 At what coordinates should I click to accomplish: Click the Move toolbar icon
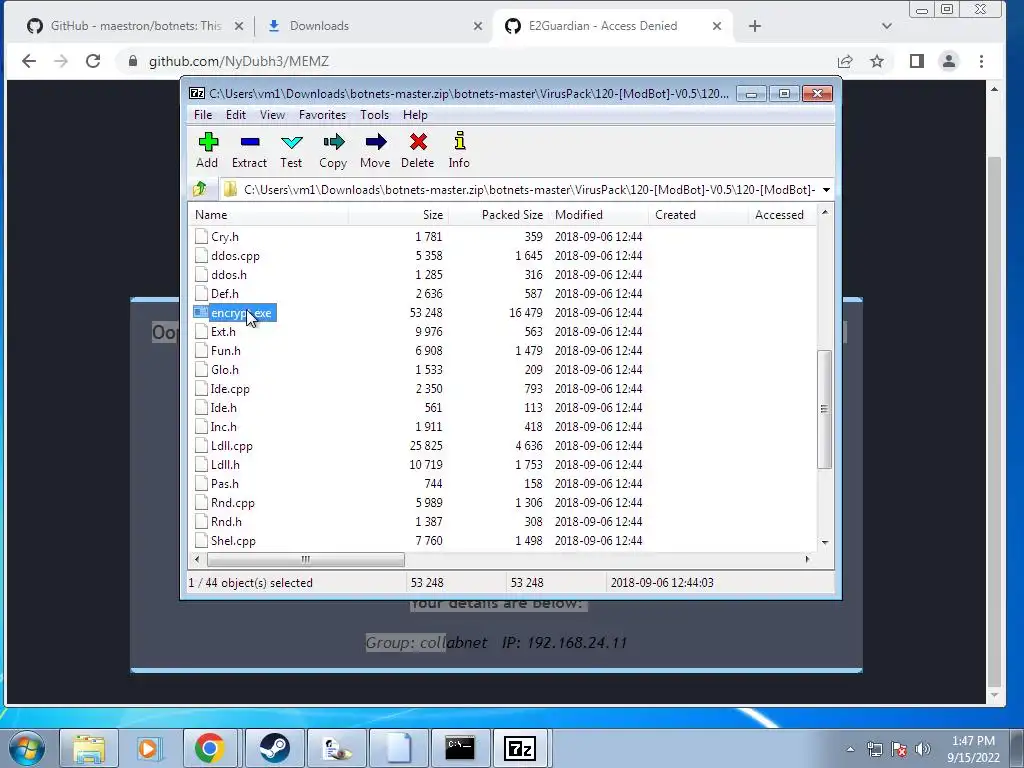tap(376, 150)
